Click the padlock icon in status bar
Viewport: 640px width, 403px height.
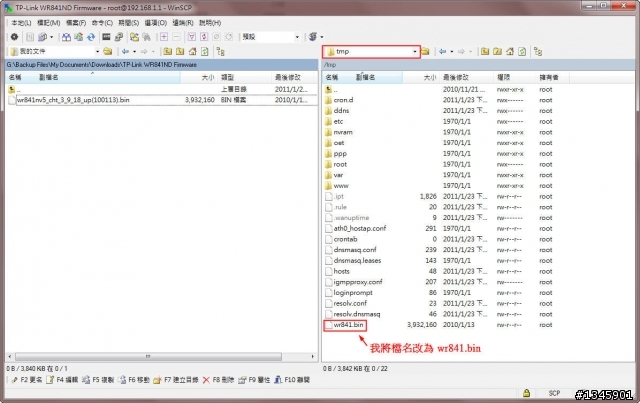coord(527,393)
